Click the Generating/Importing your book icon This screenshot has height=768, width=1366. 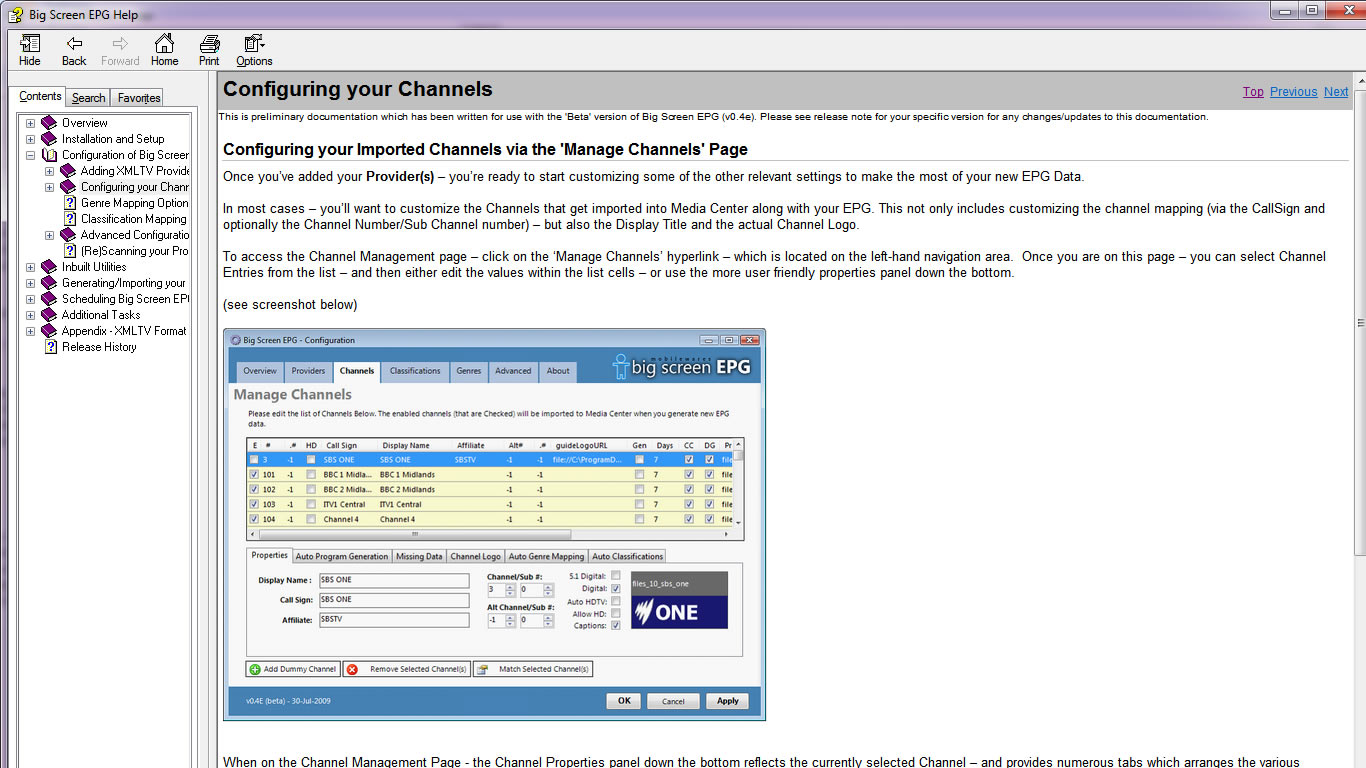[49, 283]
